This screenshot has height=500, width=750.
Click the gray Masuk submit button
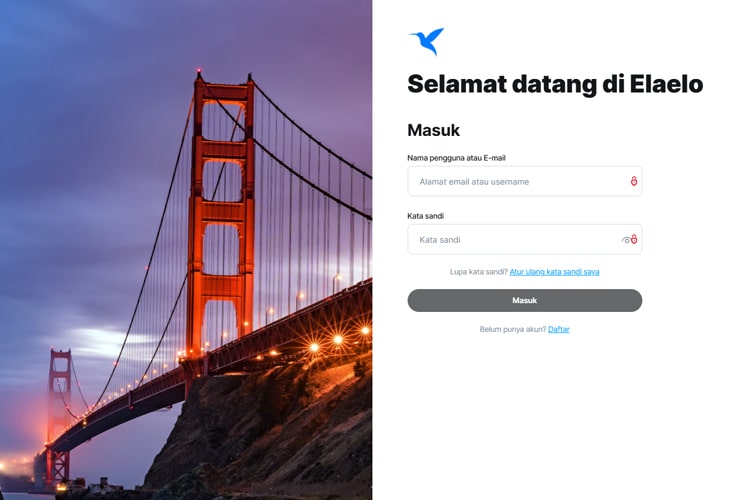[525, 300]
